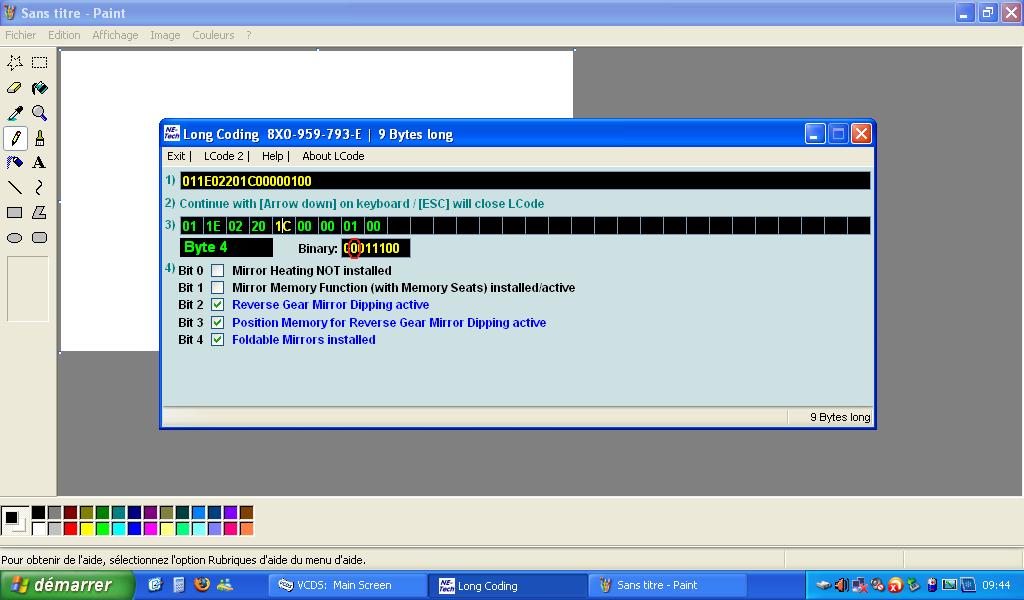Select the Brush tool

[x=39, y=138]
